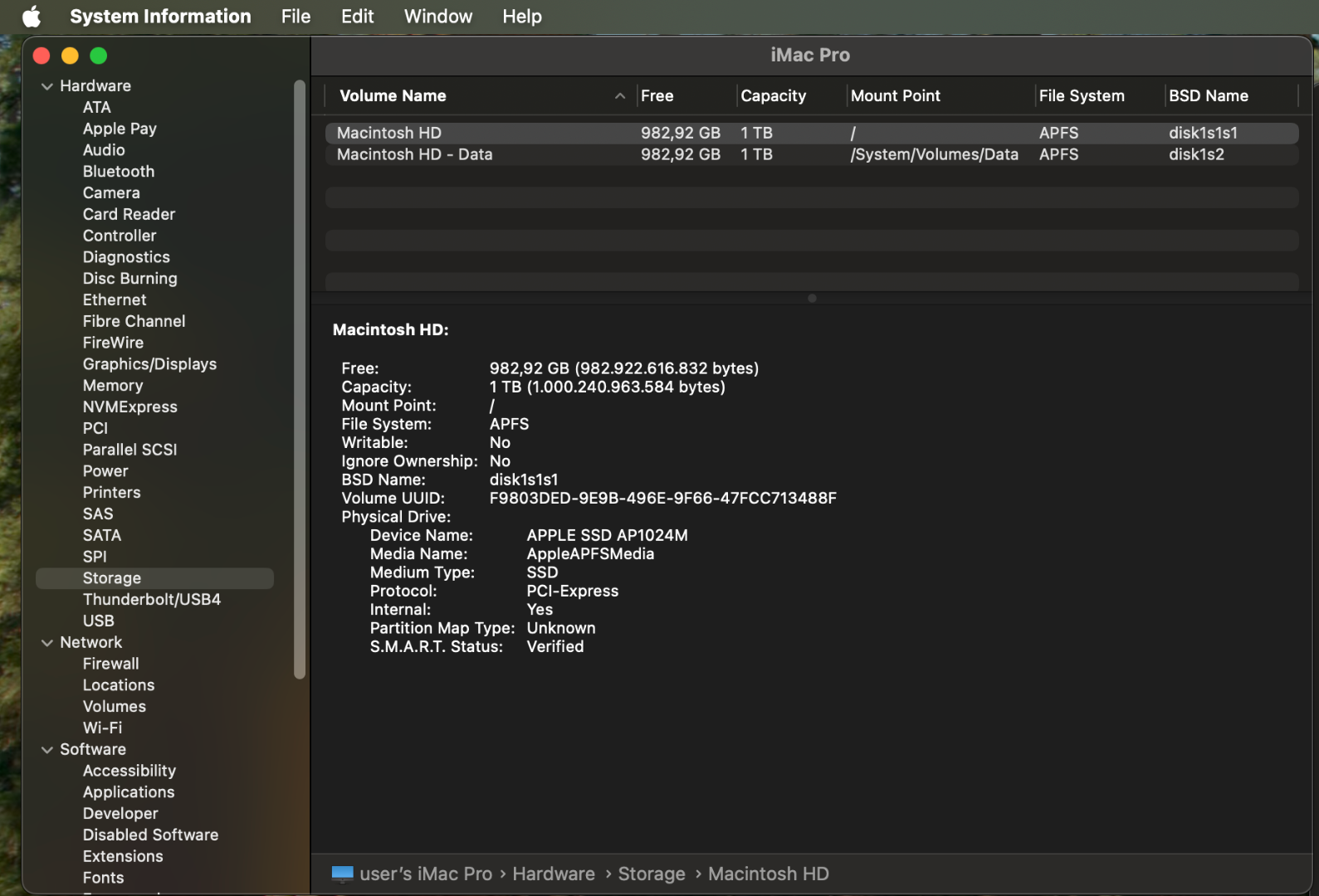Select Audio in the sidebar

[104, 150]
